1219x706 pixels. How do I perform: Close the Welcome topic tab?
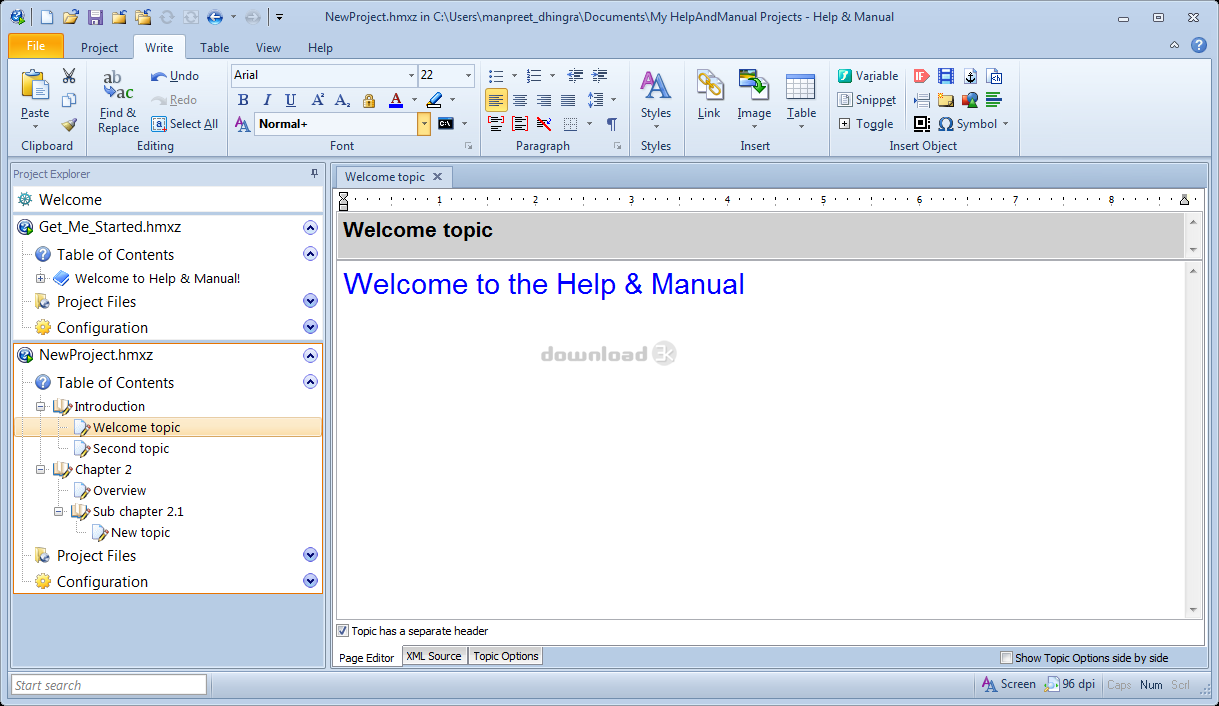click(x=437, y=177)
